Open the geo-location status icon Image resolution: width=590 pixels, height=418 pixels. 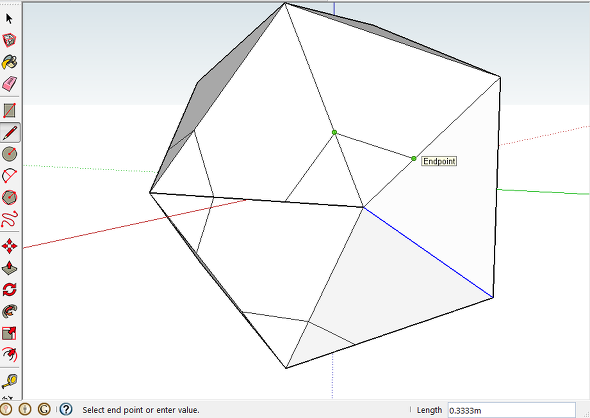[6, 409]
